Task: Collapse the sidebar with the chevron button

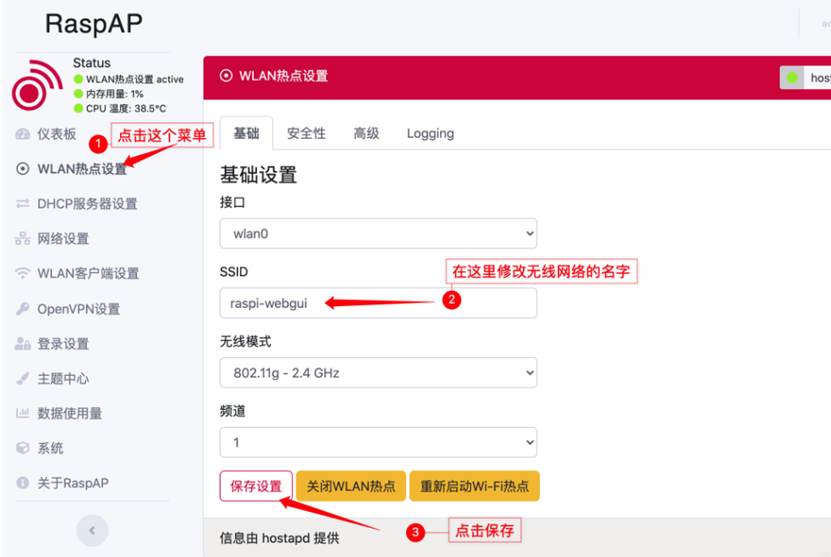Action: point(92,530)
